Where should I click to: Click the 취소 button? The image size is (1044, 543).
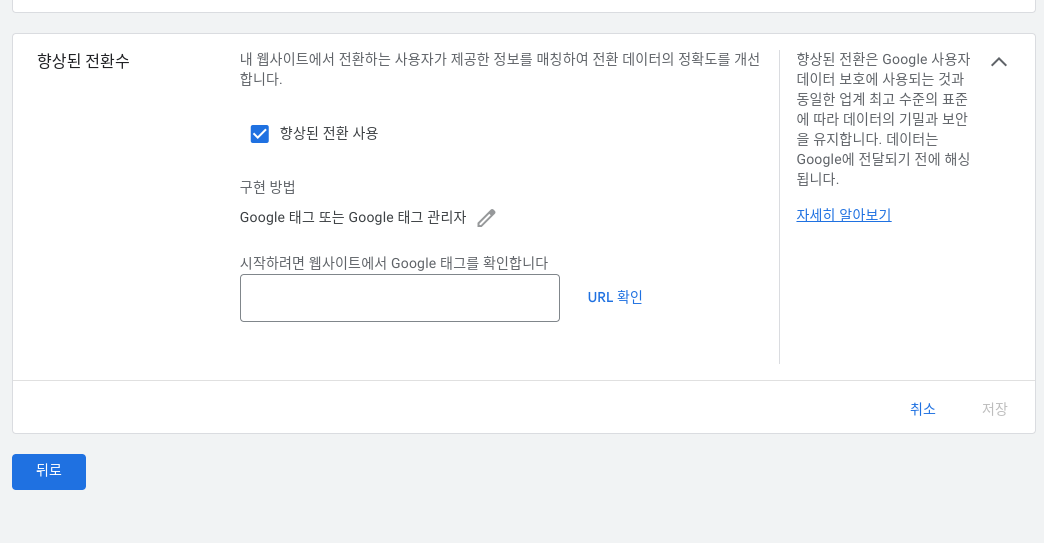(923, 409)
